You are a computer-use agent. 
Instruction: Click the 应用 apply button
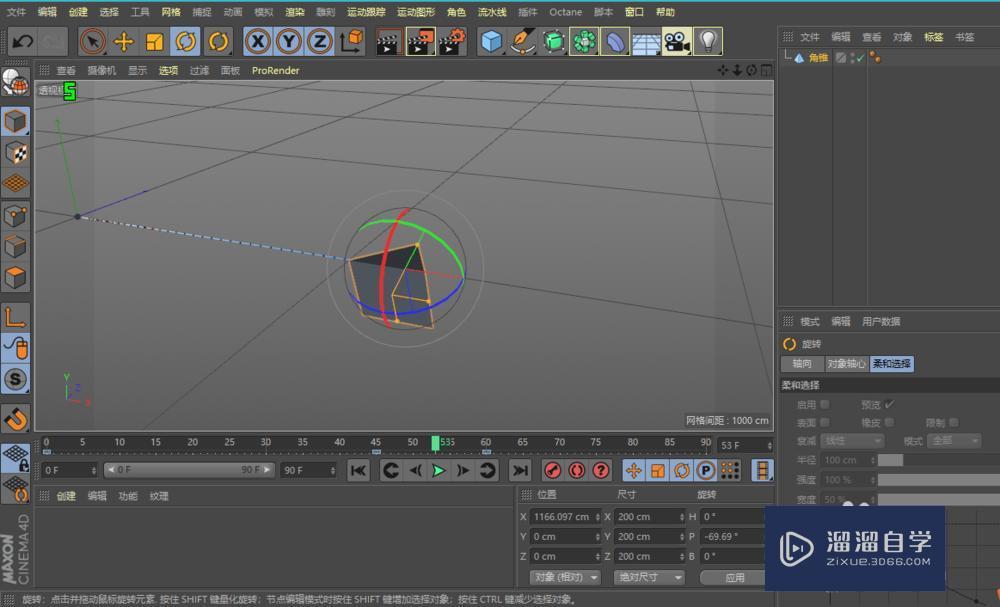tap(735, 577)
